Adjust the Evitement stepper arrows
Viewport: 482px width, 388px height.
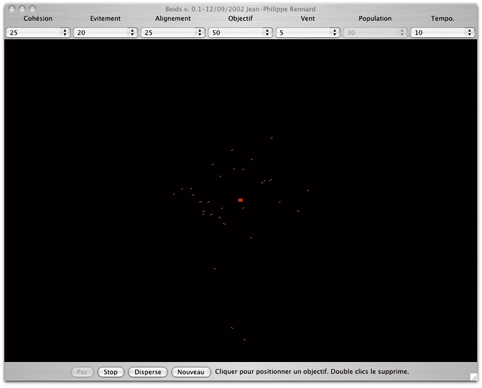coord(132,32)
